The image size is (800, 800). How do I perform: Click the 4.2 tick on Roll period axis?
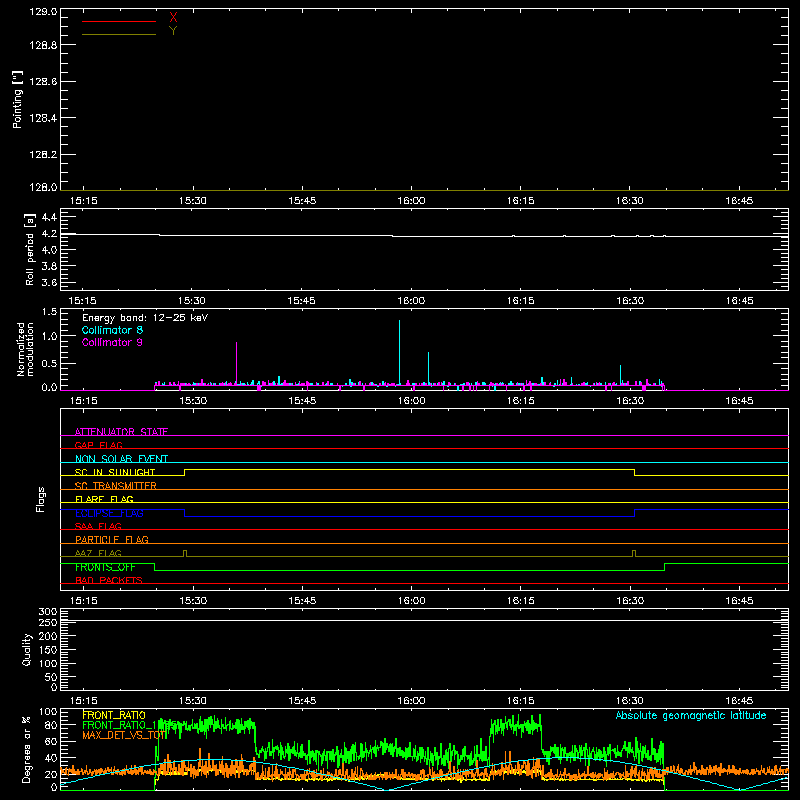[49, 234]
